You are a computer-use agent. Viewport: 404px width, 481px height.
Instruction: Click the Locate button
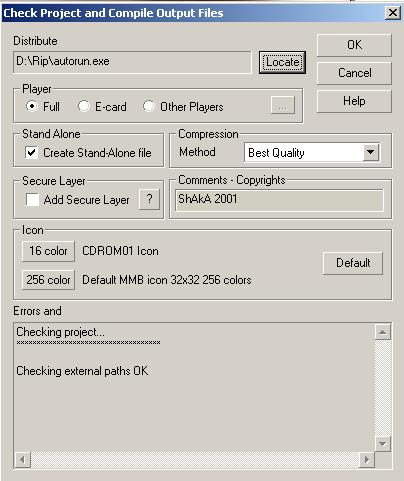[282, 62]
